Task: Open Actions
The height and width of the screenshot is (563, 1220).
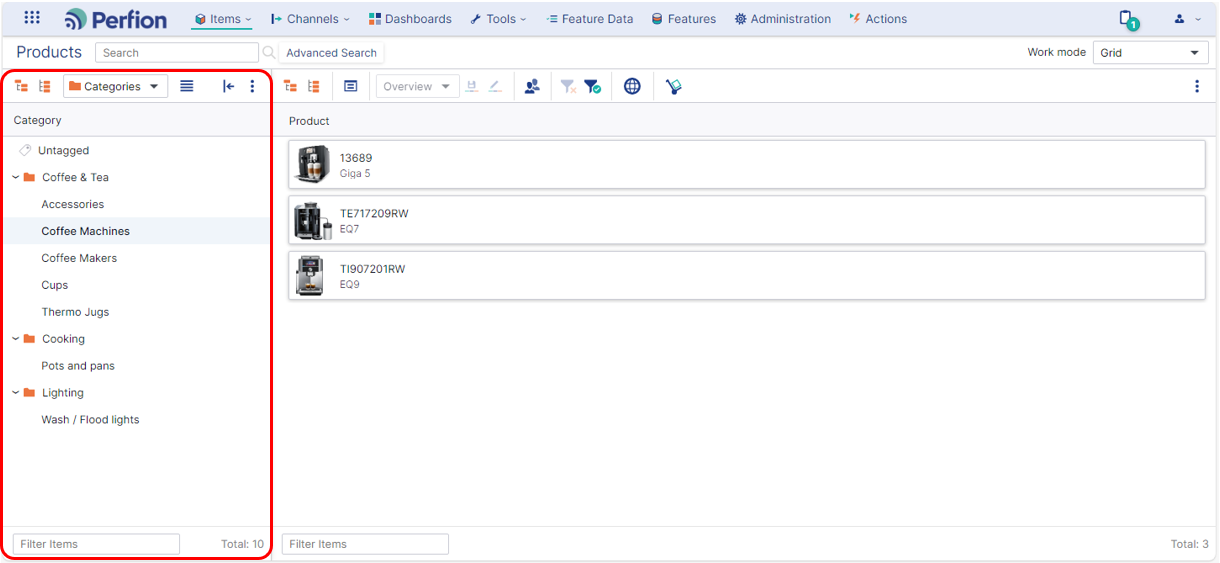Action: pyautogui.click(x=878, y=19)
